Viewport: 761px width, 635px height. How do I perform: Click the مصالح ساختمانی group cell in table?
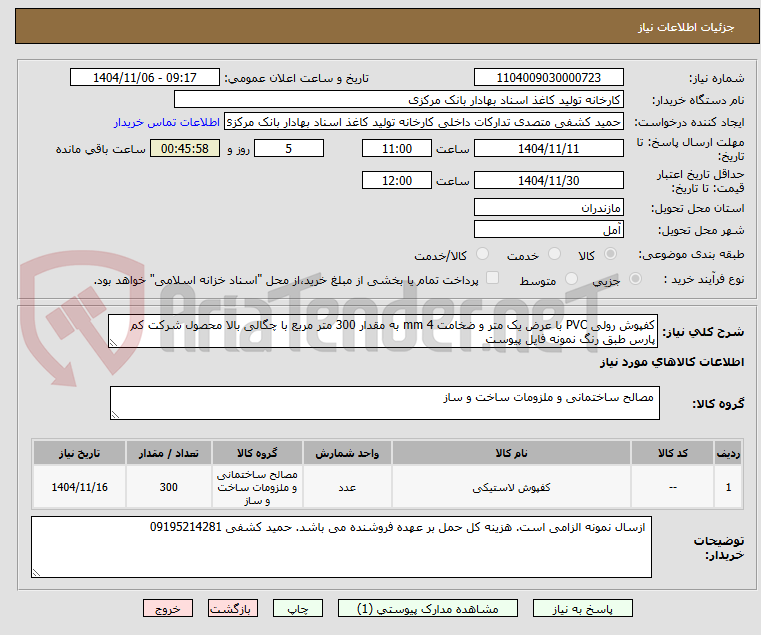(x=257, y=487)
